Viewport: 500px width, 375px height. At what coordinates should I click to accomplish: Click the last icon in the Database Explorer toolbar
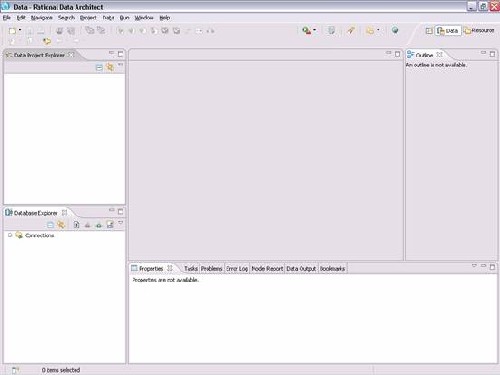pos(110,225)
